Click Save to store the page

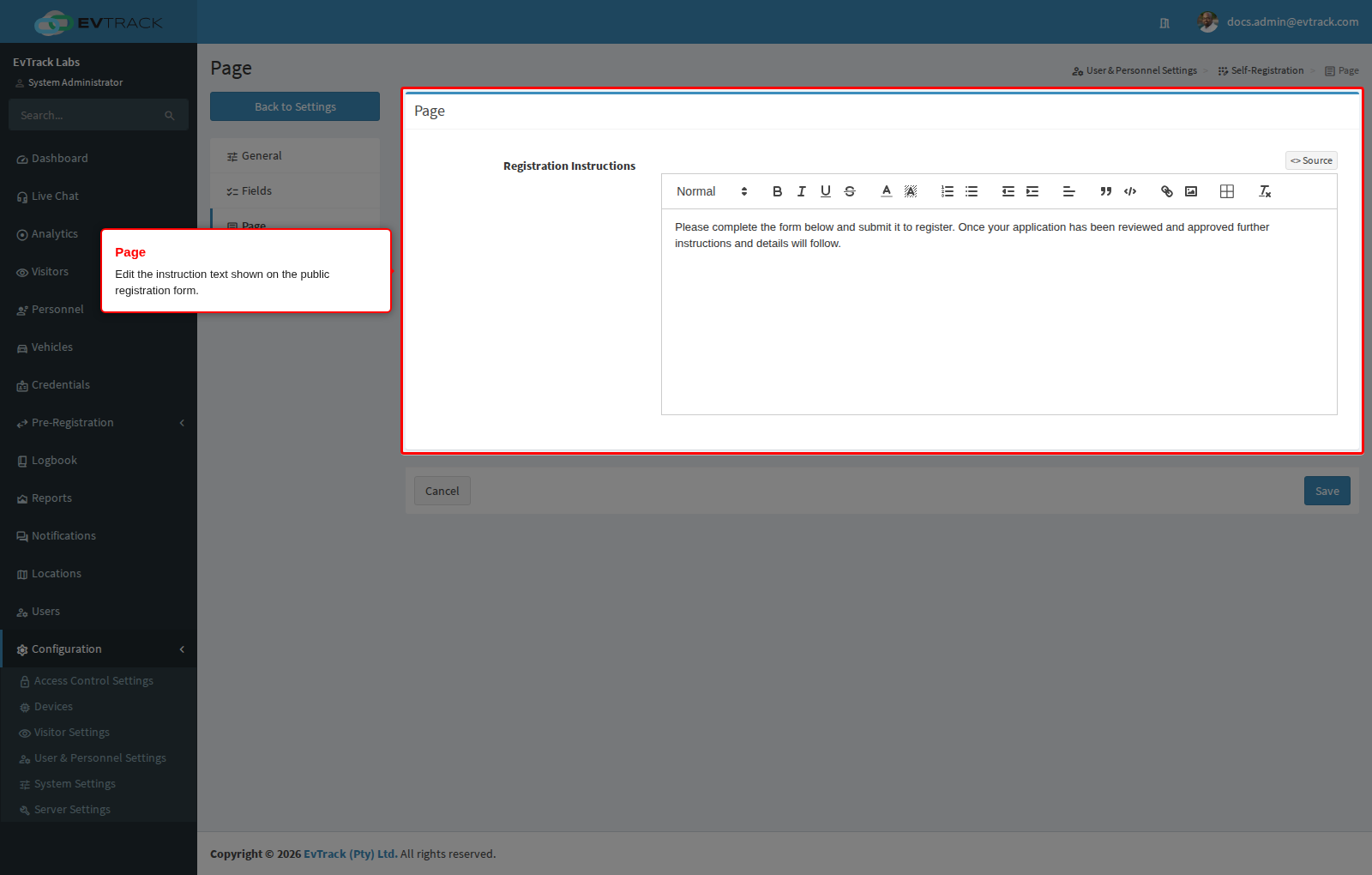click(x=1327, y=491)
